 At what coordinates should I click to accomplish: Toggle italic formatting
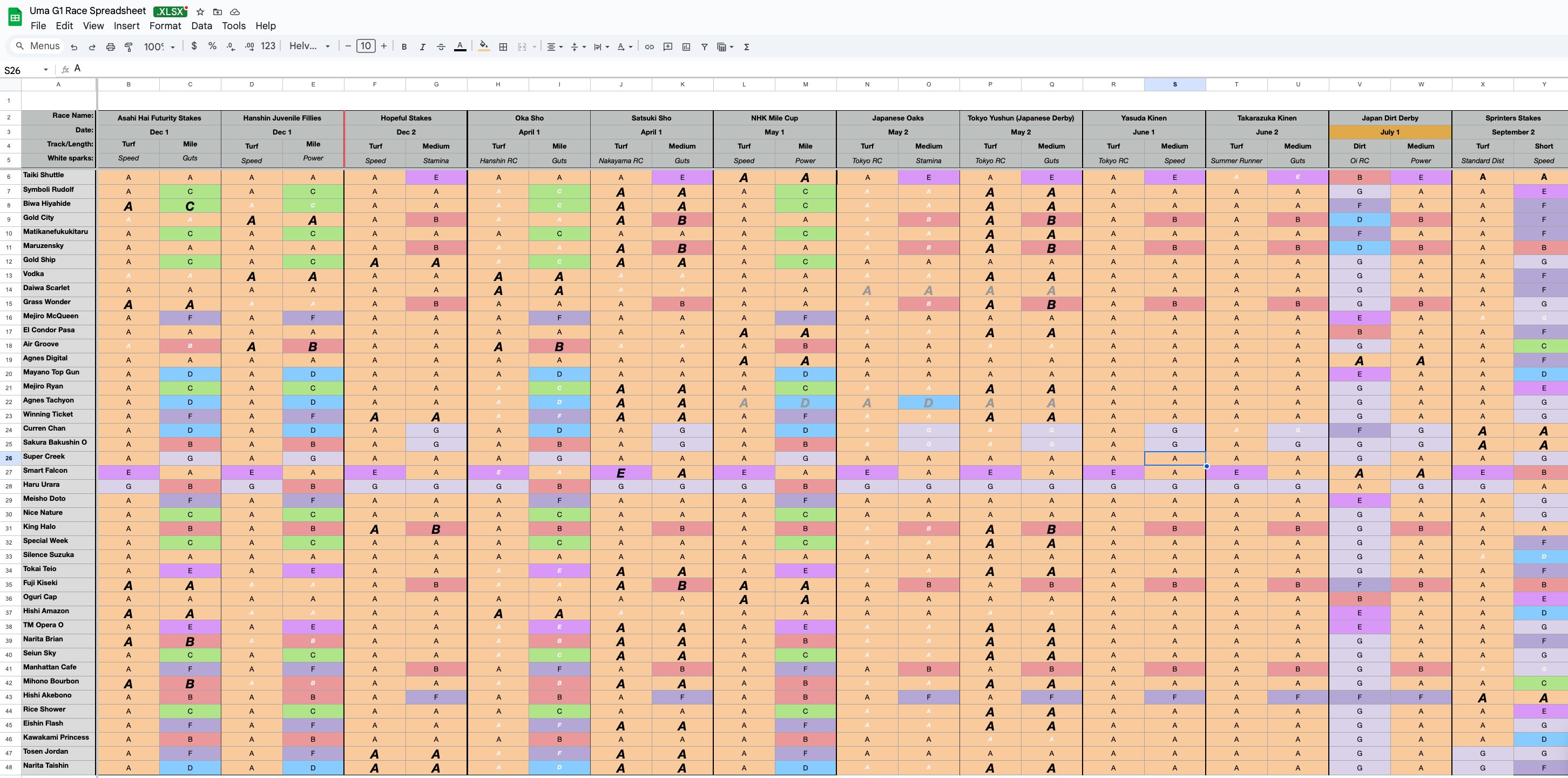(x=422, y=47)
